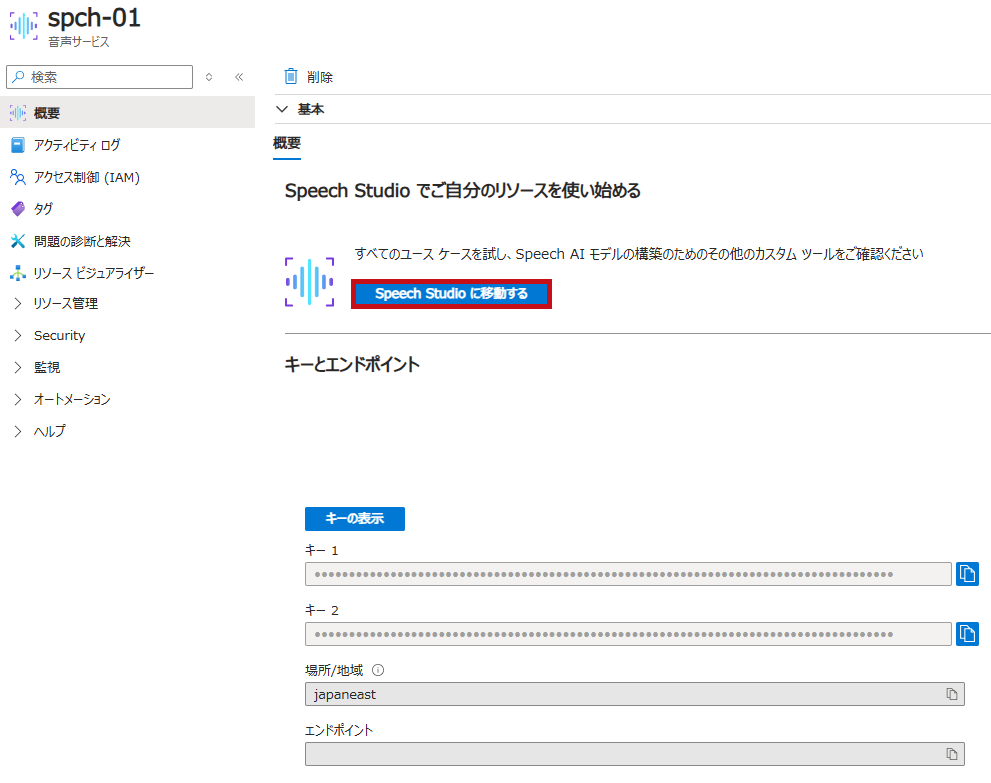Click the キーとエンドポイント heading
The height and width of the screenshot is (783, 991).
(x=352, y=365)
